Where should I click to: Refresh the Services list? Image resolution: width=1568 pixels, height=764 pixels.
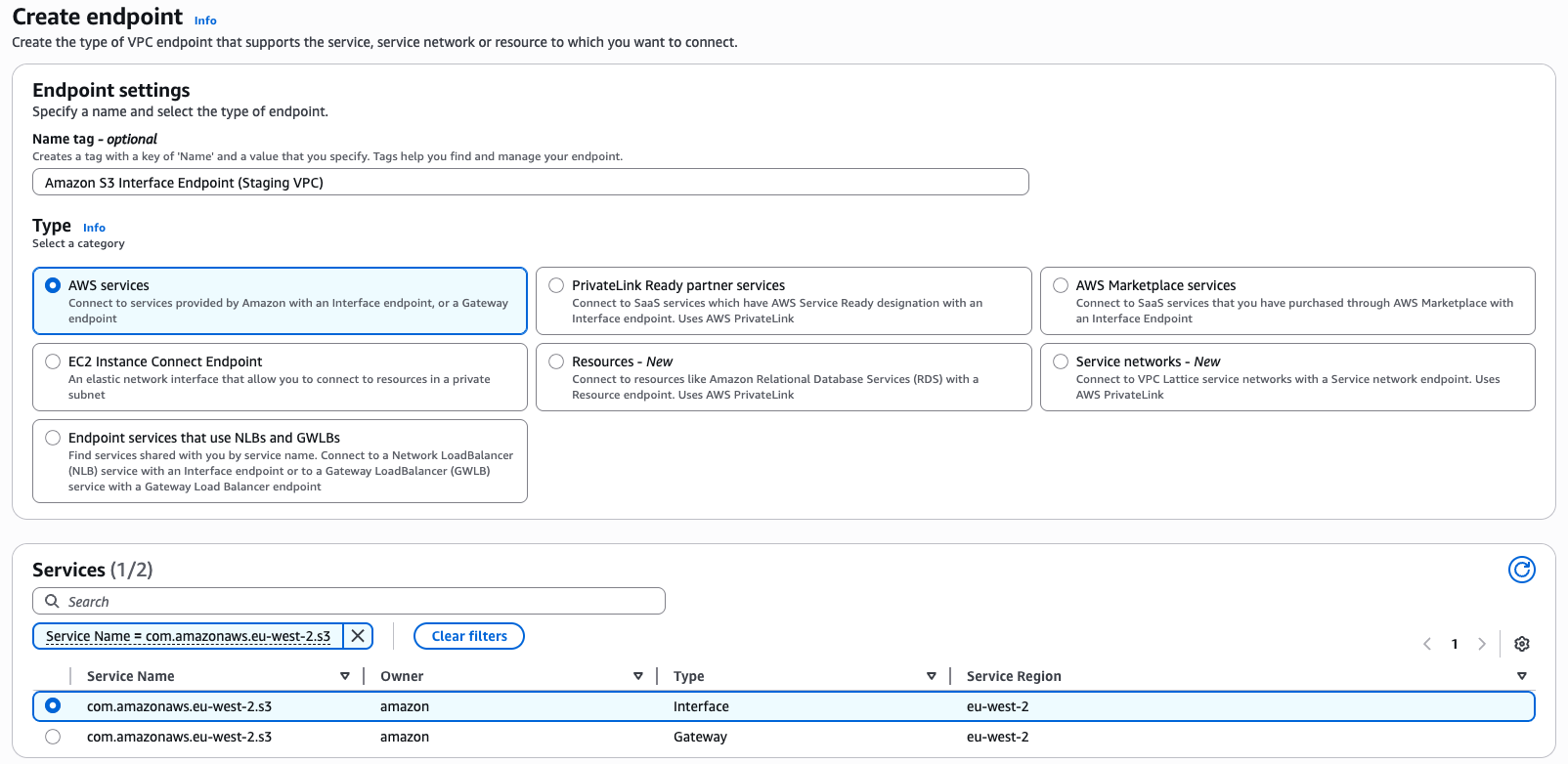point(1521,570)
